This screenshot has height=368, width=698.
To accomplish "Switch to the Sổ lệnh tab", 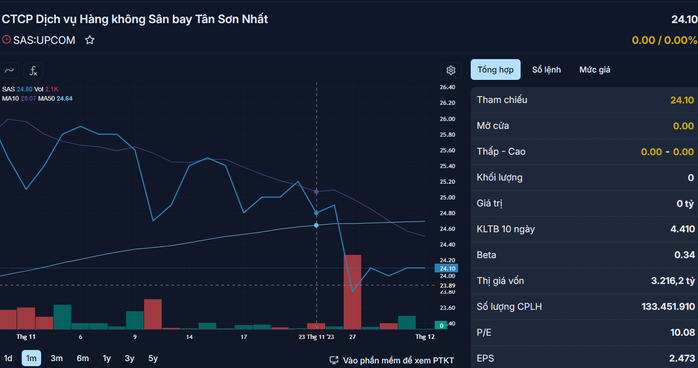I will [546, 69].
